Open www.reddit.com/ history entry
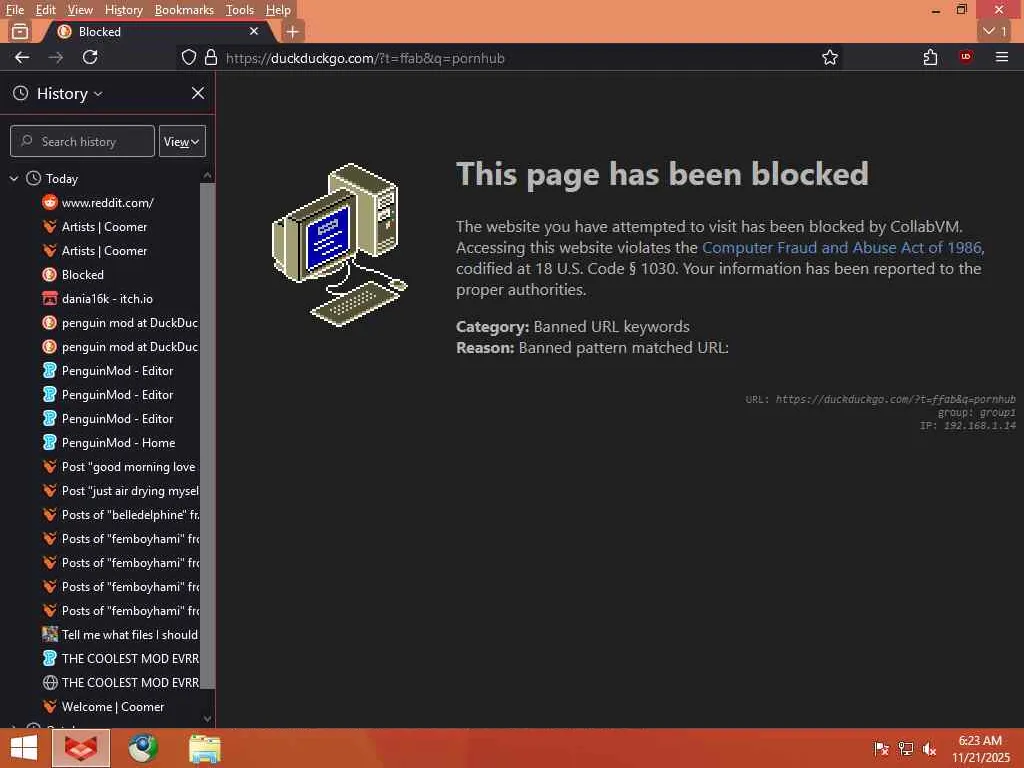The width and height of the screenshot is (1024, 768). click(108, 202)
